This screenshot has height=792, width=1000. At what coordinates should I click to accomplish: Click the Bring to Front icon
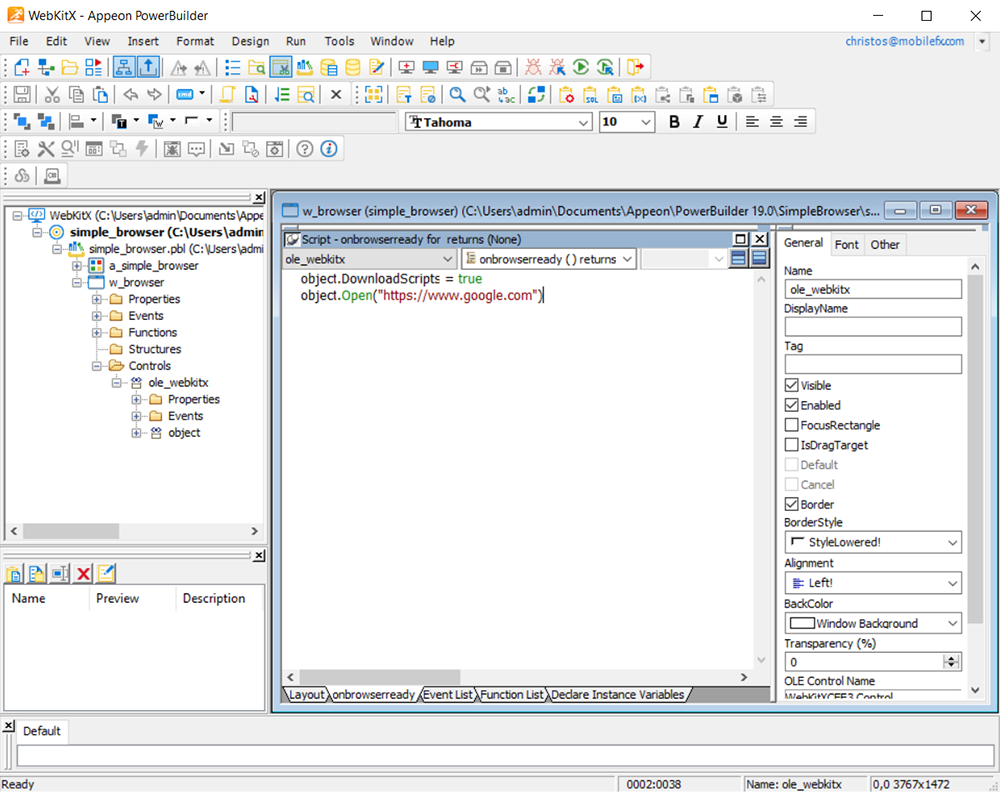click(22, 121)
